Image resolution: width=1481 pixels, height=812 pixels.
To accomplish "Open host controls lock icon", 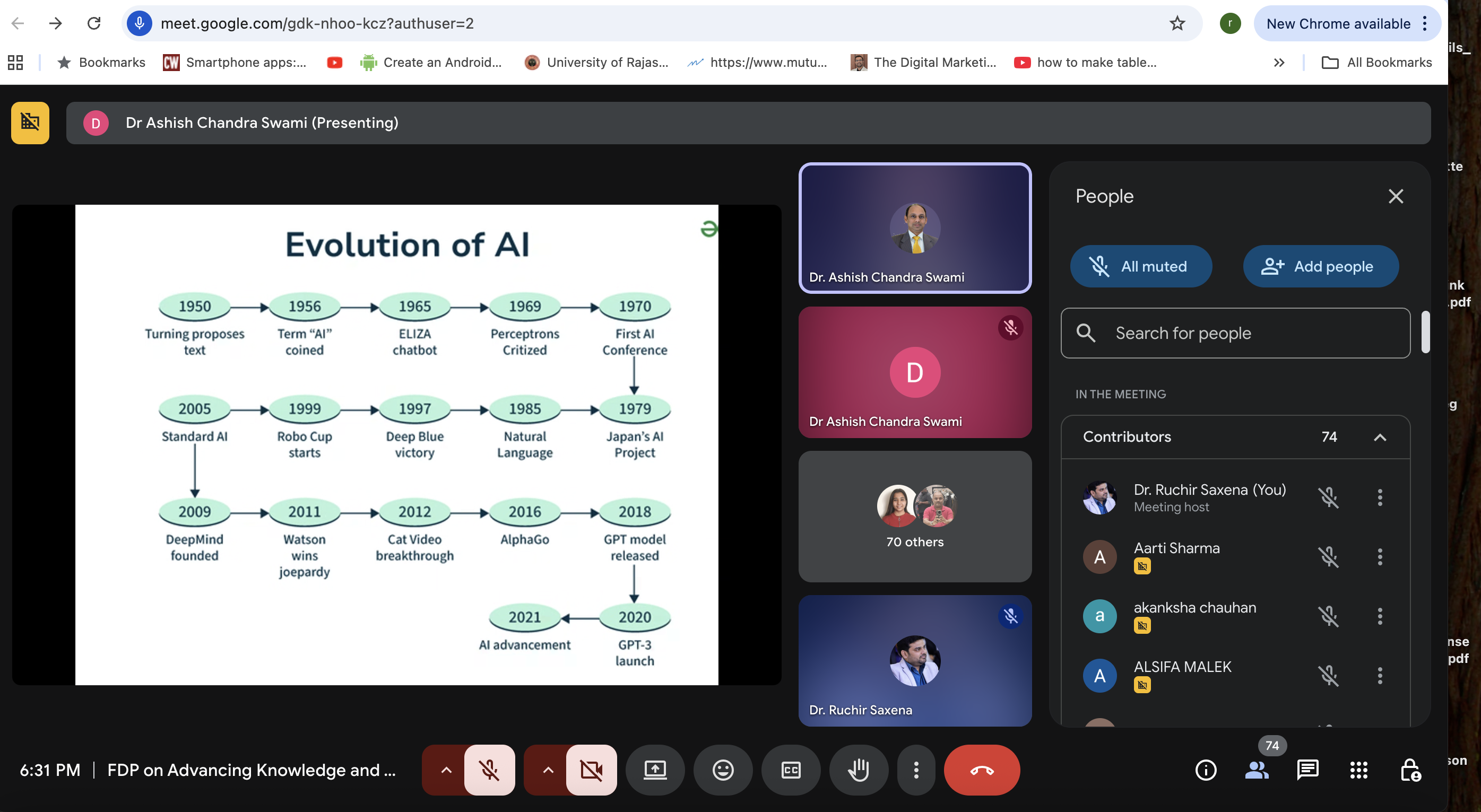I will click(x=1410, y=770).
